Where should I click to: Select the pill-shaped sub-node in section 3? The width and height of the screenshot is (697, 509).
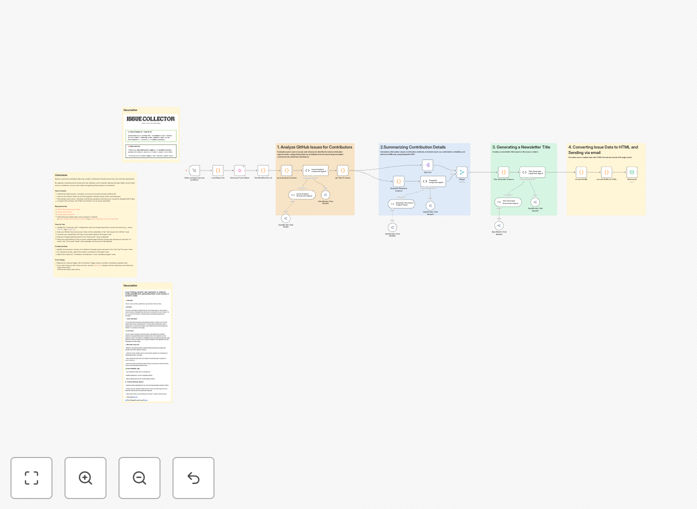click(x=508, y=202)
